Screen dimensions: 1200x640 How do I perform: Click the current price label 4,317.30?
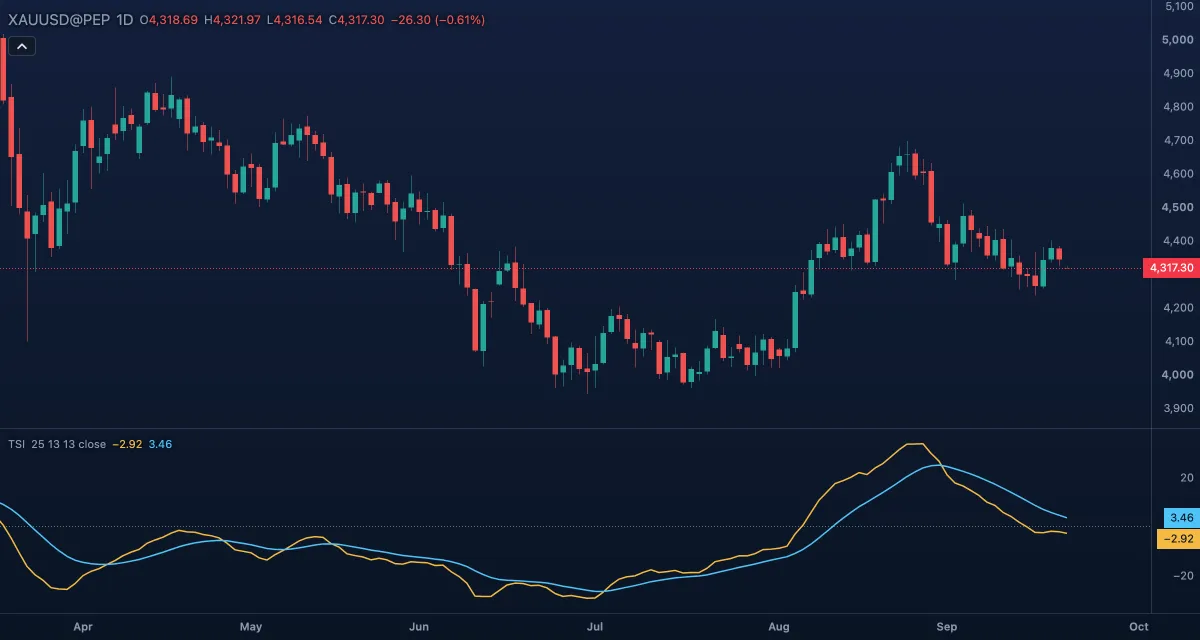pos(1171,268)
